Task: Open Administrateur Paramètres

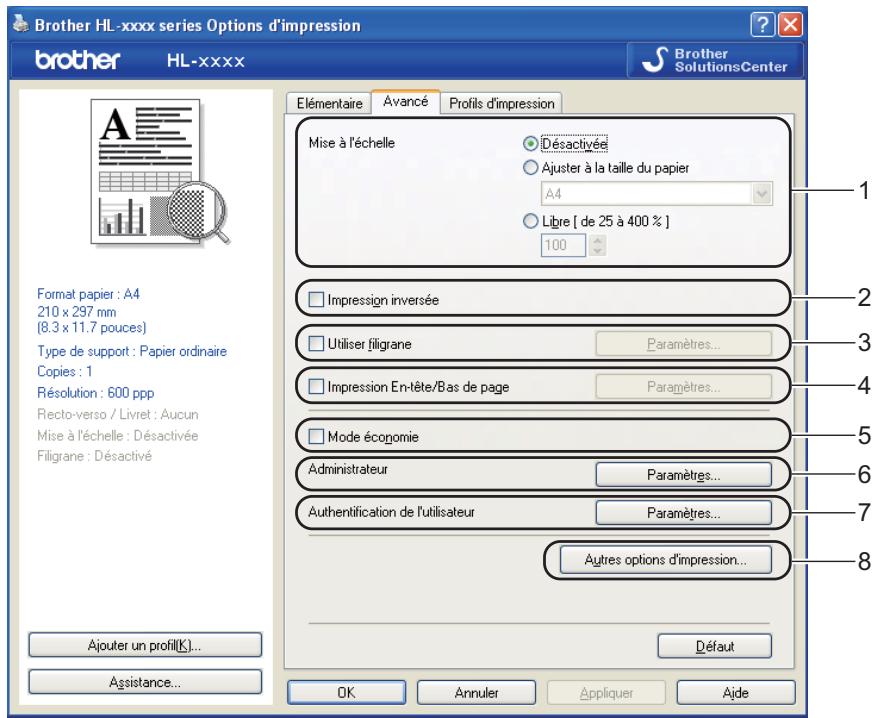Action: click(x=683, y=475)
